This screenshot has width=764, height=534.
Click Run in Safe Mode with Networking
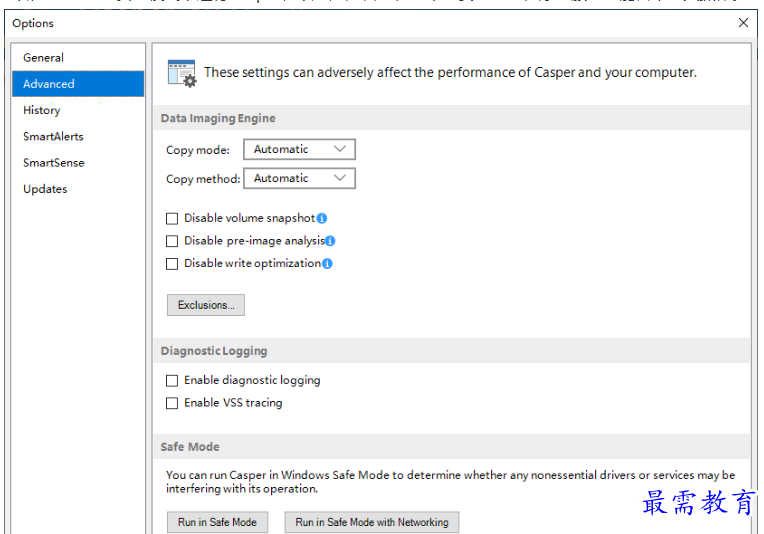click(x=372, y=522)
